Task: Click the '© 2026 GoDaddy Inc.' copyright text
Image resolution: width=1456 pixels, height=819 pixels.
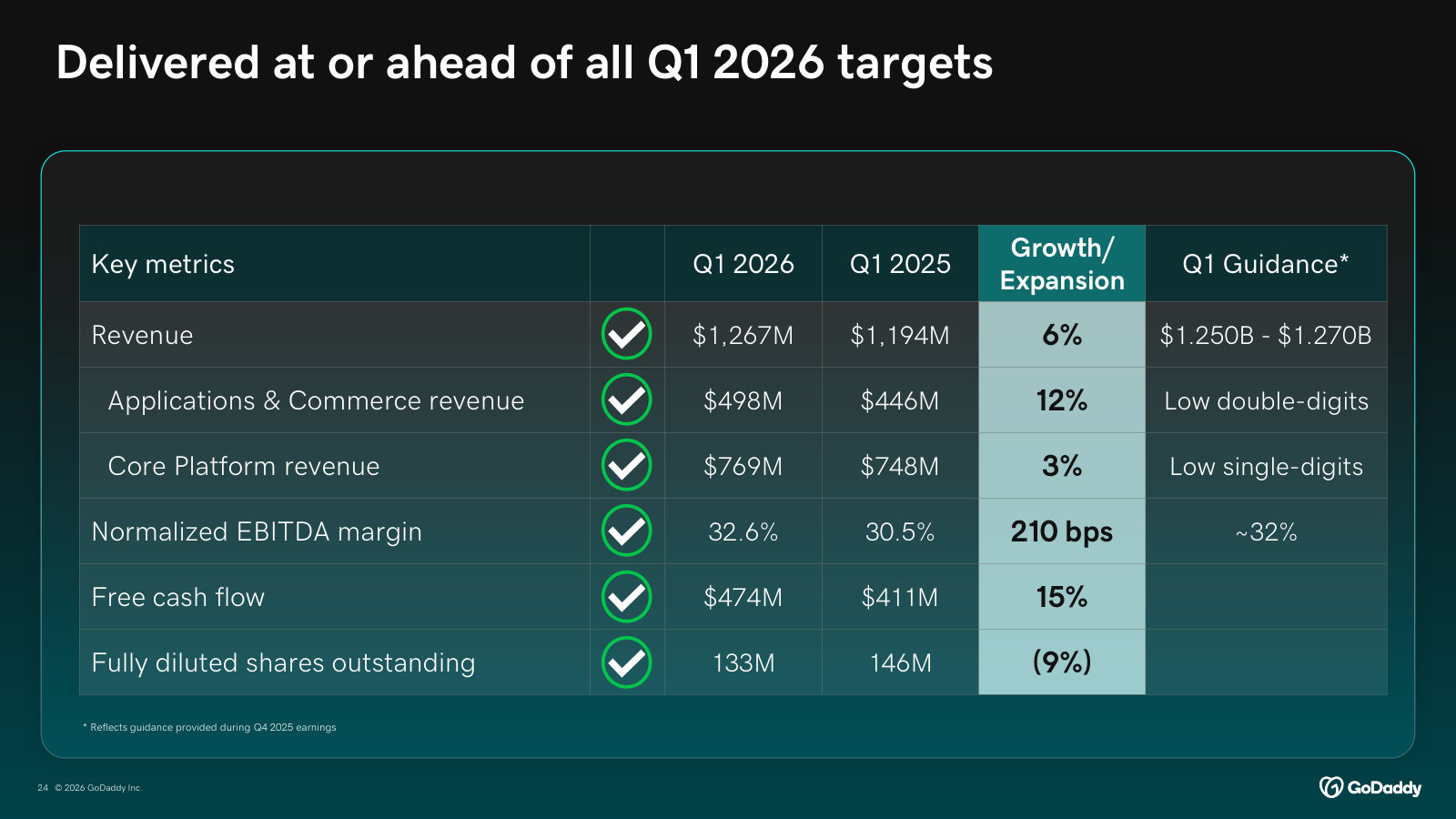Action: pos(98,788)
